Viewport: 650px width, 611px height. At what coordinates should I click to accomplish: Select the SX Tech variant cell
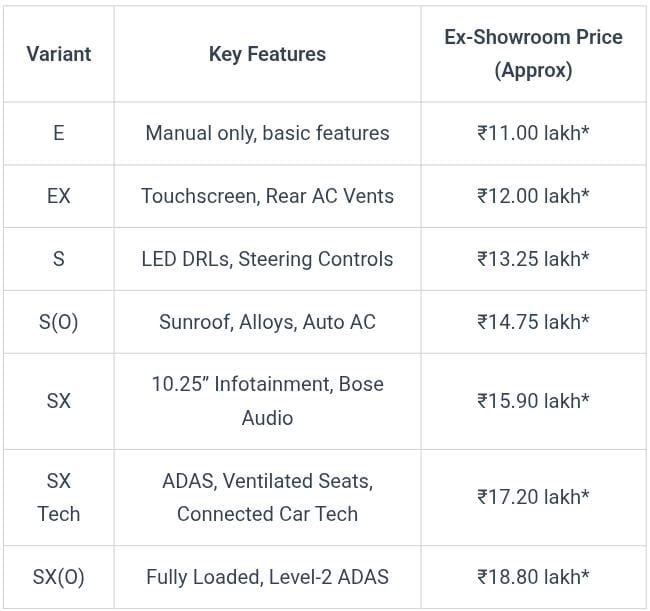[x=59, y=497]
